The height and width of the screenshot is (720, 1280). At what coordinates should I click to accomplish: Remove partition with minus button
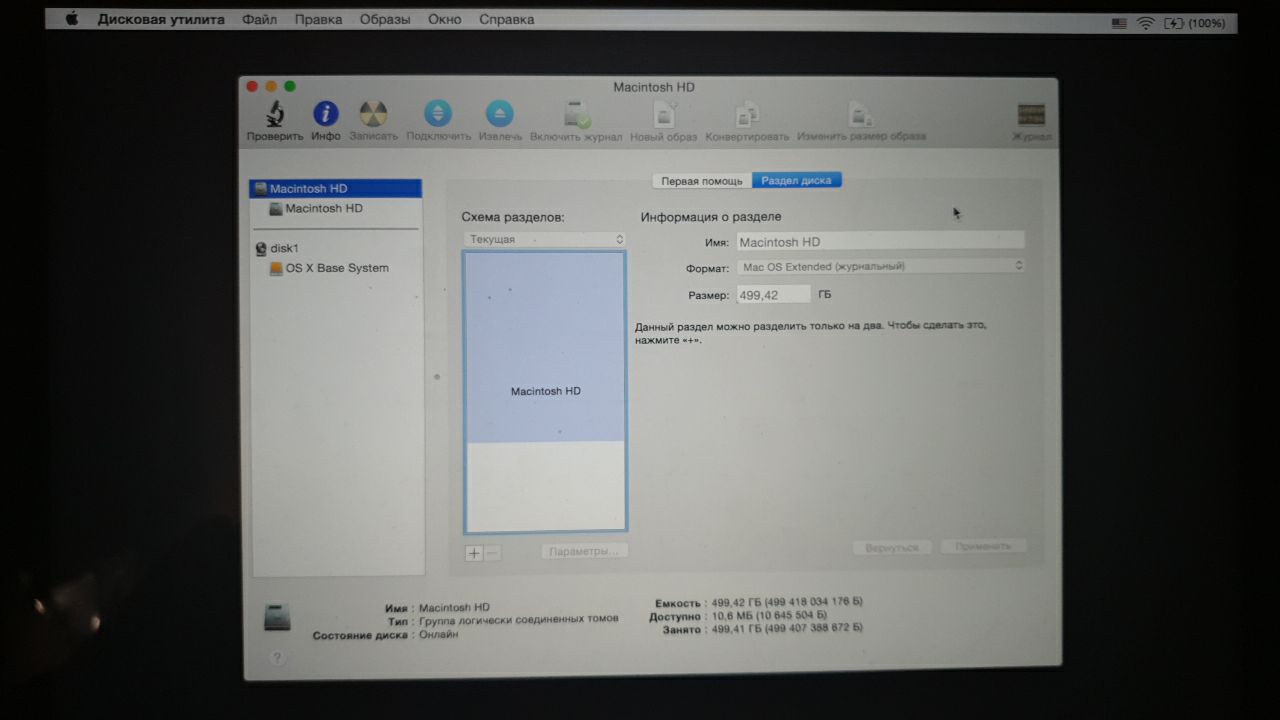point(492,553)
